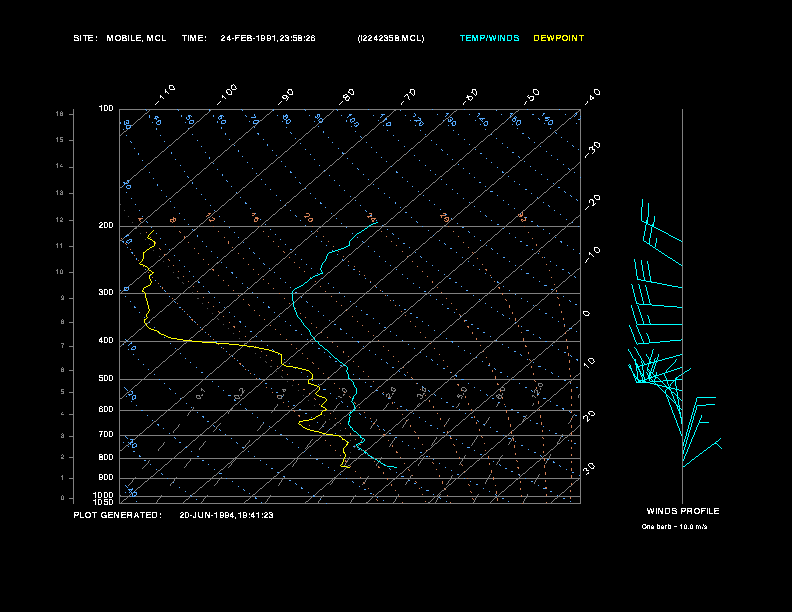Click the 500 pressure level label
Screen dimensions: 792x612
tap(106, 378)
